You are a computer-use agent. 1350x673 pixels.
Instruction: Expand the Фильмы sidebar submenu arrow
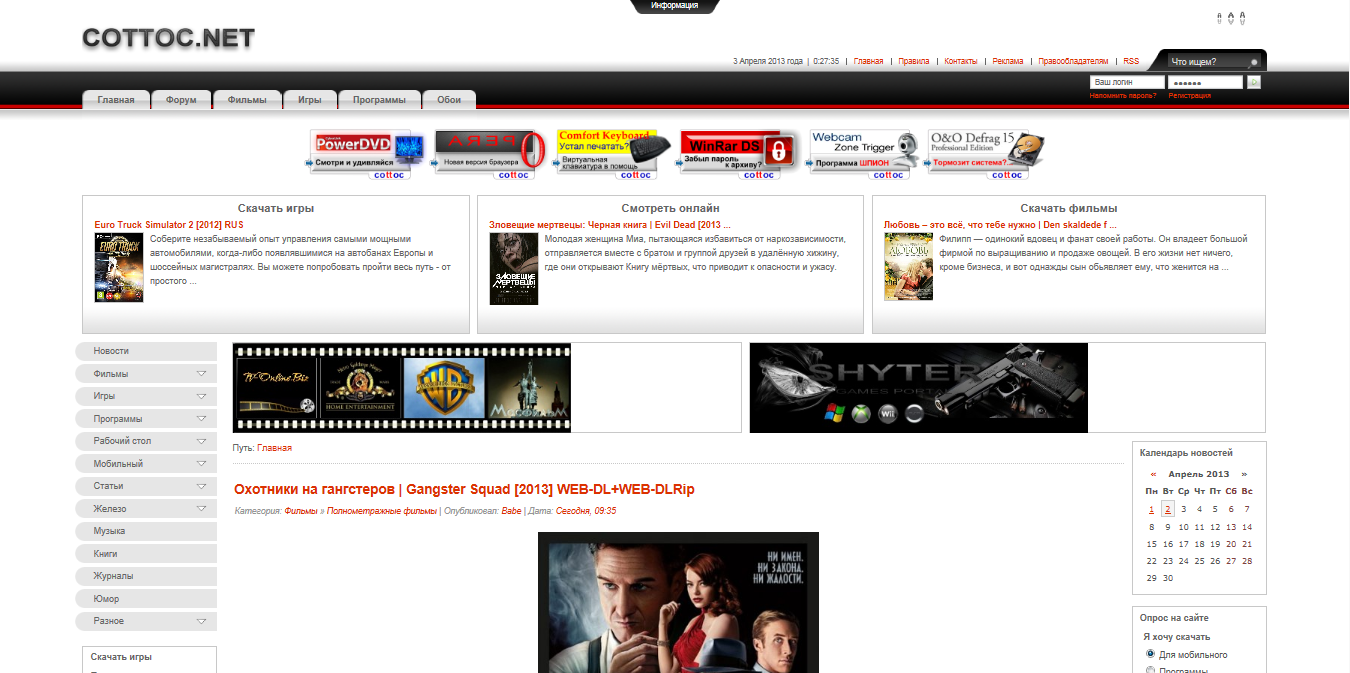[x=202, y=374]
